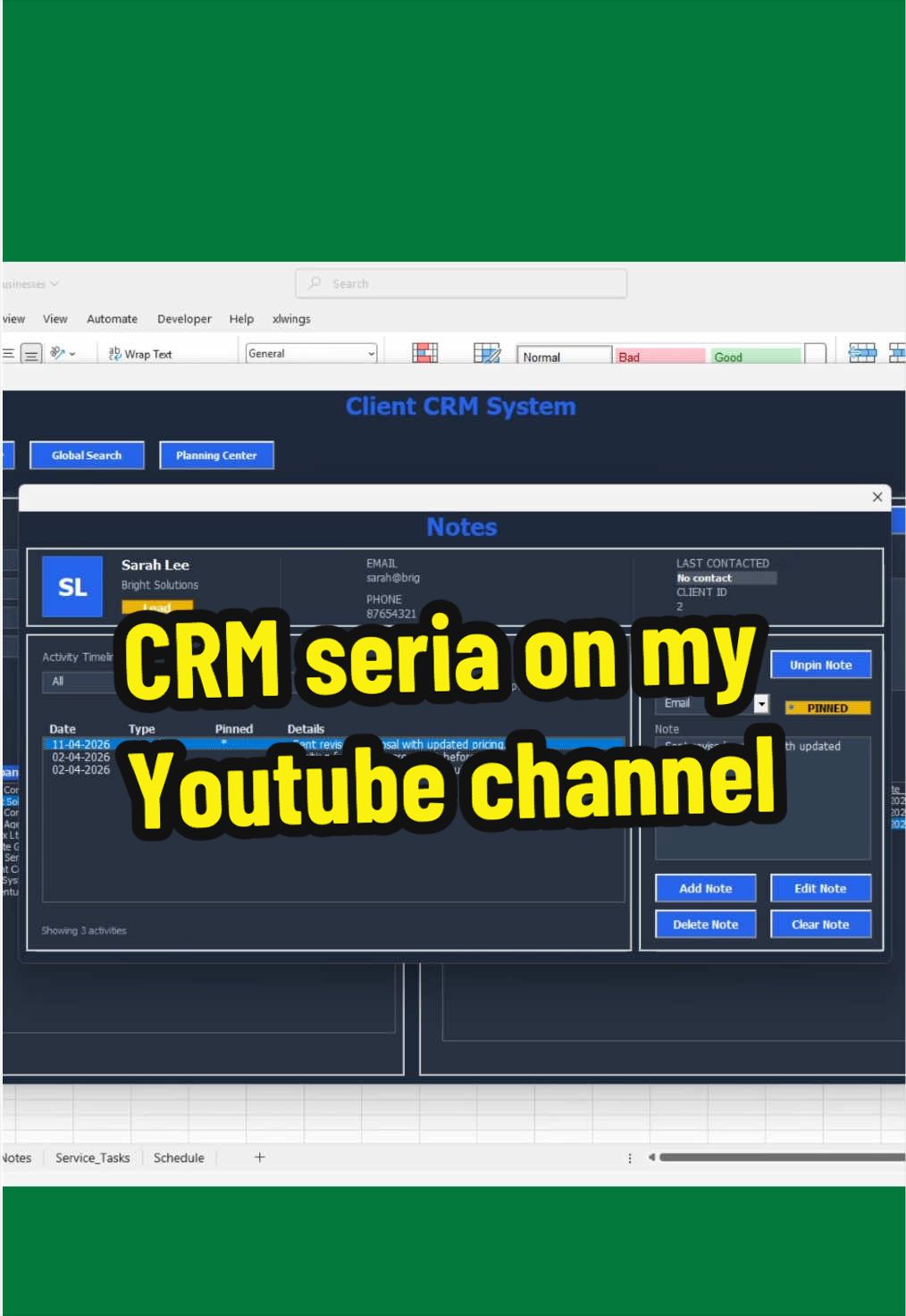
Task: Click the yellow PINNED badge
Action: pyautogui.click(x=827, y=708)
